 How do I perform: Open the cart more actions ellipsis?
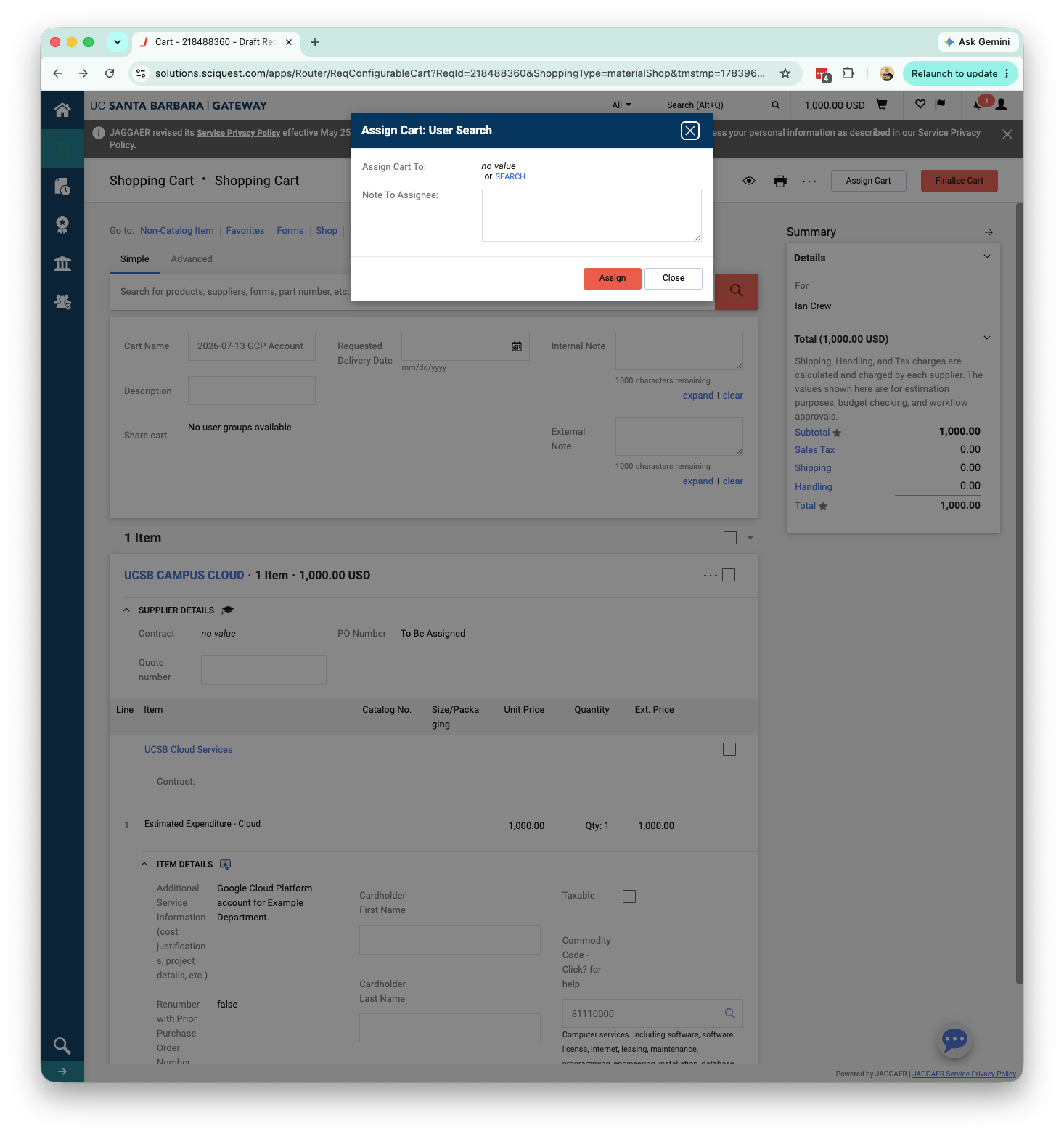click(809, 181)
